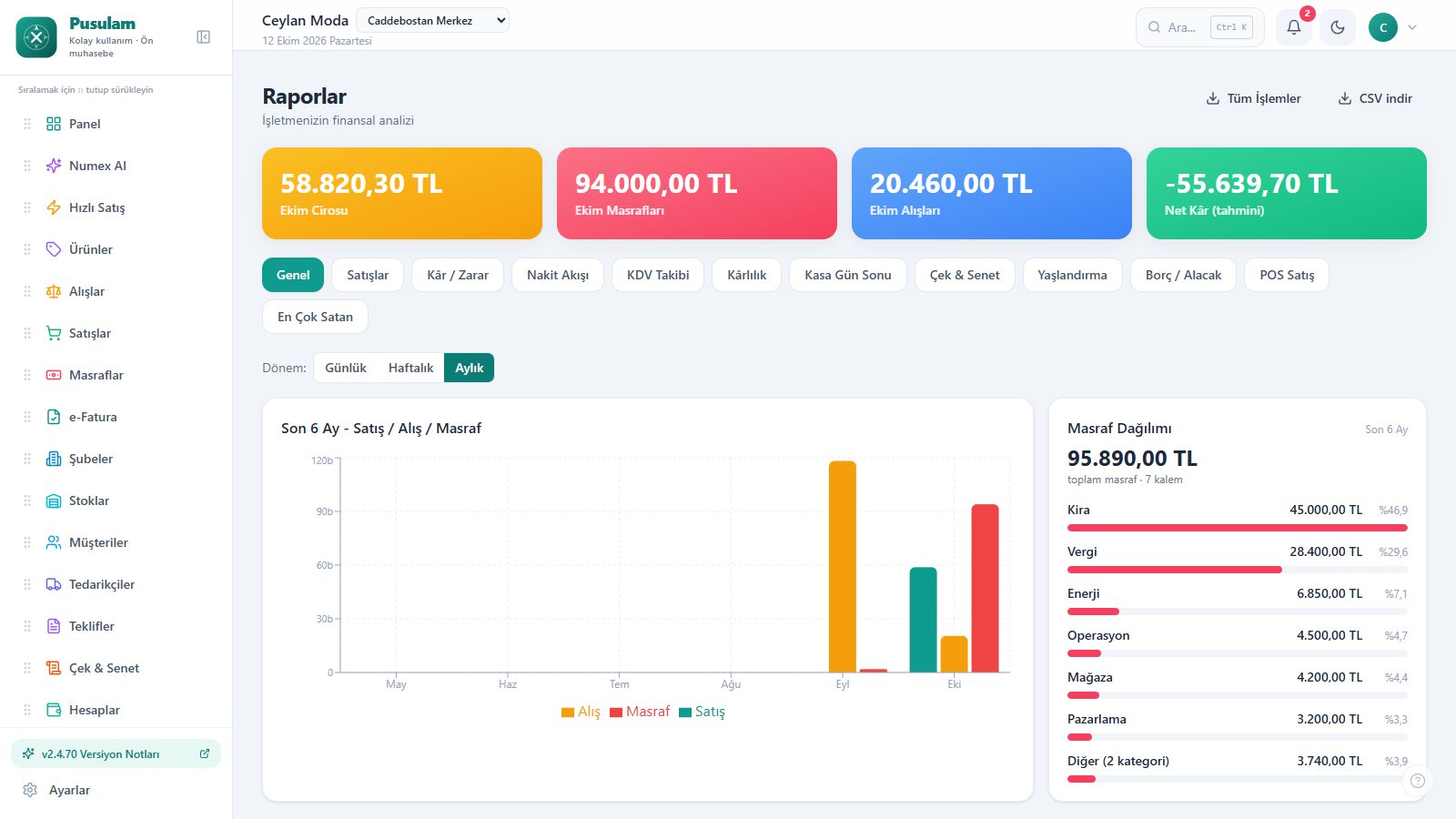Open the floating help question icon

pos(1418,781)
